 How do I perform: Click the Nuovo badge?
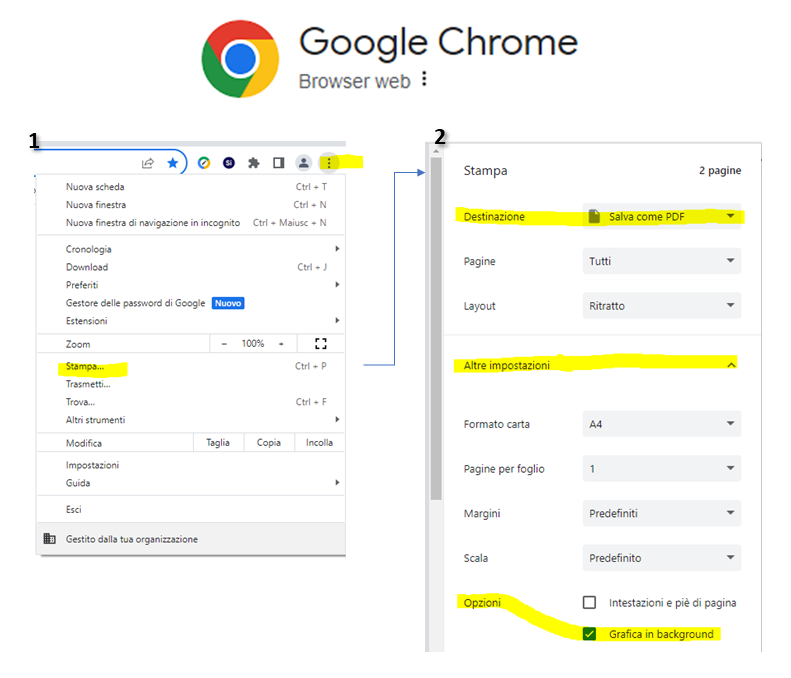228,303
